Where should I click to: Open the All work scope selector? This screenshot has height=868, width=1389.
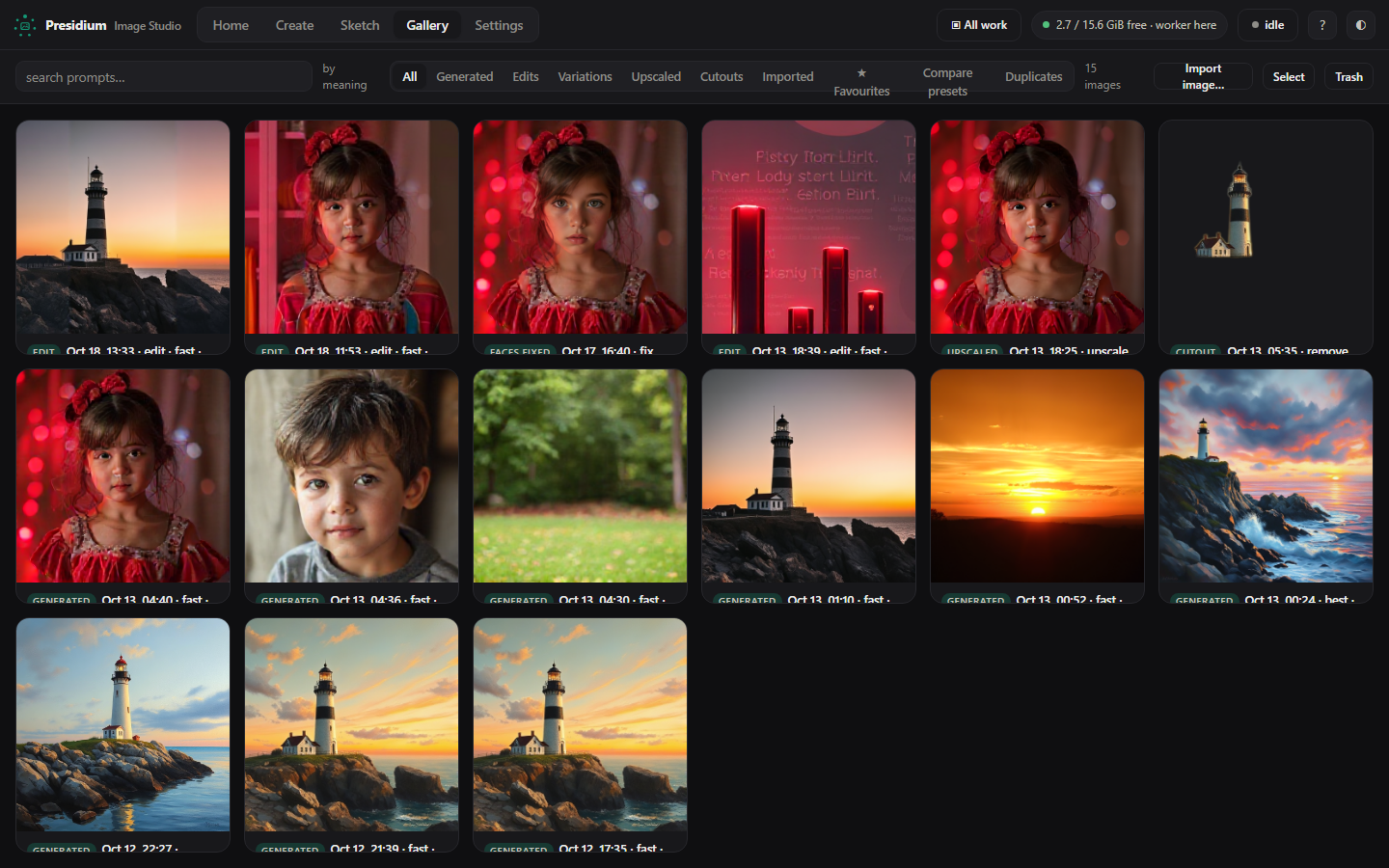click(x=979, y=25)
